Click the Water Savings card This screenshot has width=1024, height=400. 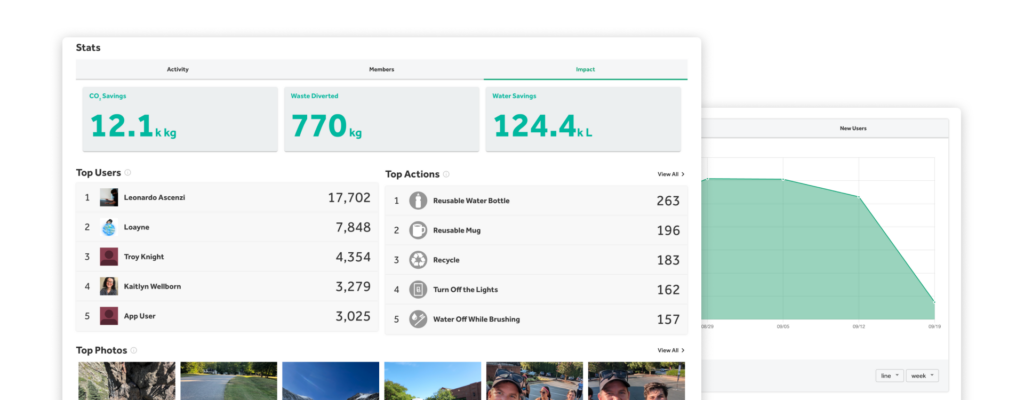tap(583, 119)
